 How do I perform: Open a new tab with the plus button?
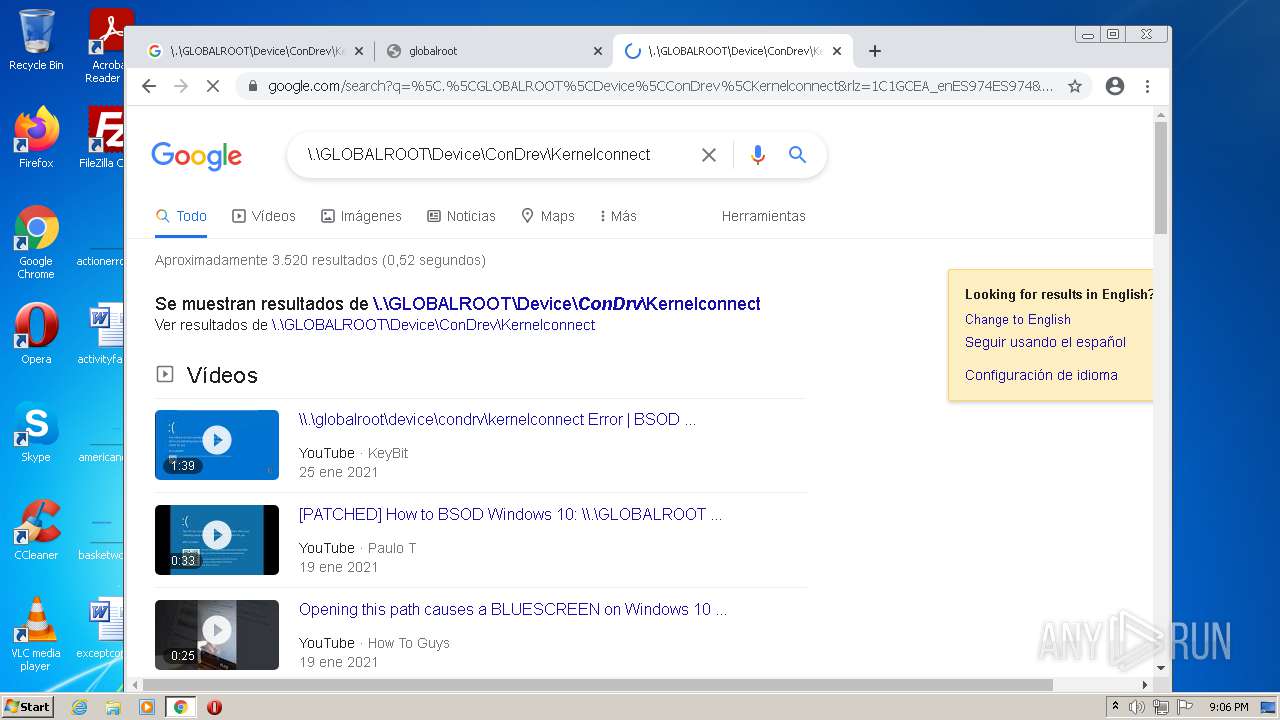875,51
